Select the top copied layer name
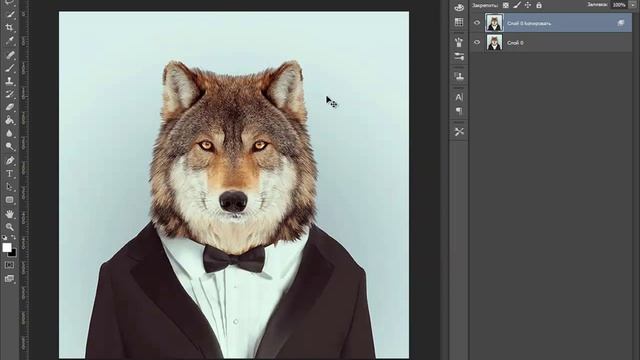 pyautogui.click(x=529, y=23)
